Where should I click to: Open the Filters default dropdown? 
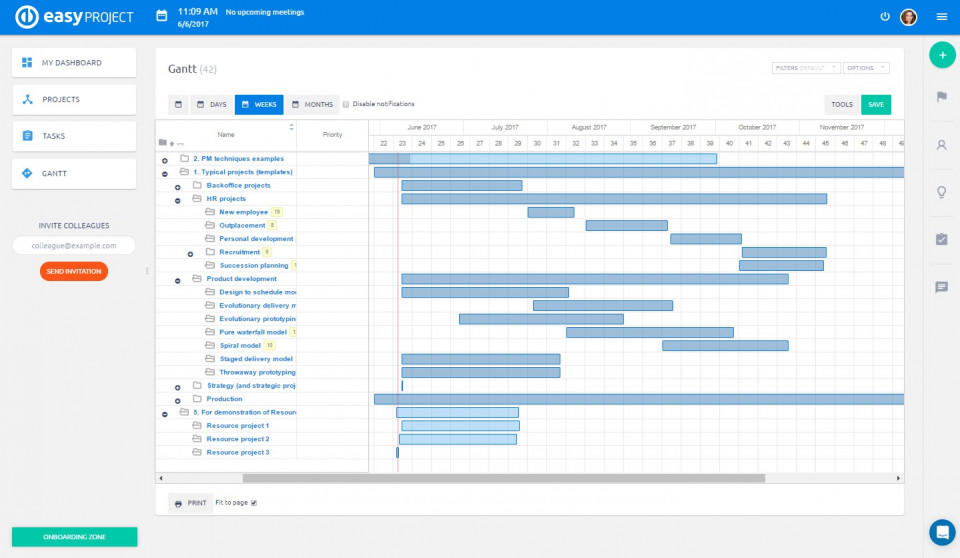coord(805,68)
